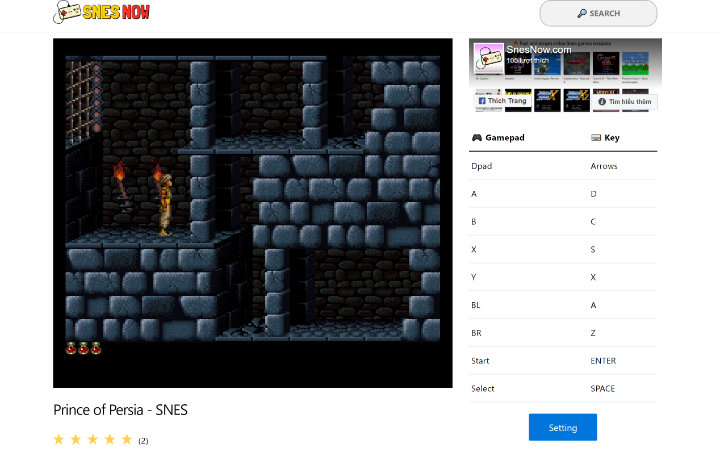Screen dimensions: 720x450
Task: Rate the game three stars
Action: [93, 439]
